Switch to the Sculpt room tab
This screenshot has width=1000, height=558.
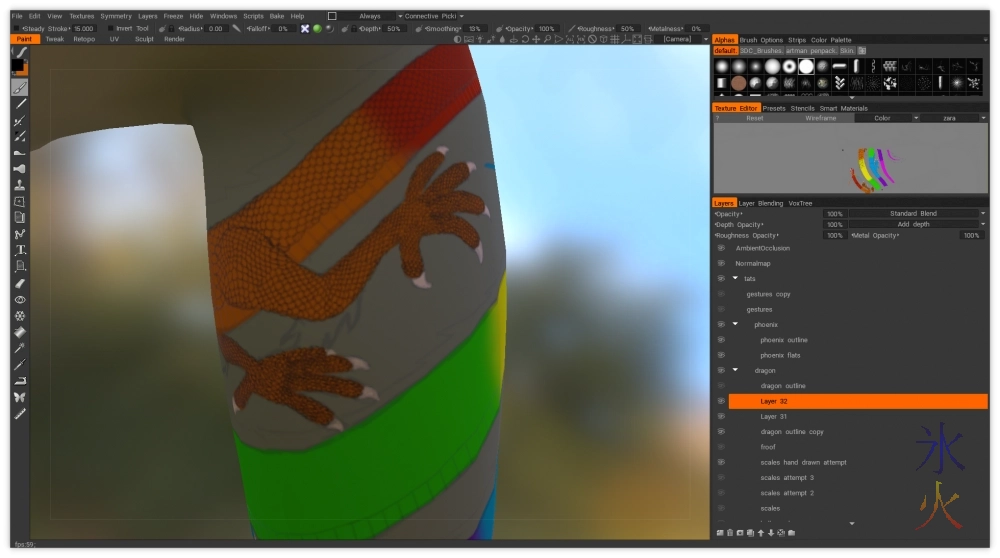pyautogui.click(x=144, y=39)
